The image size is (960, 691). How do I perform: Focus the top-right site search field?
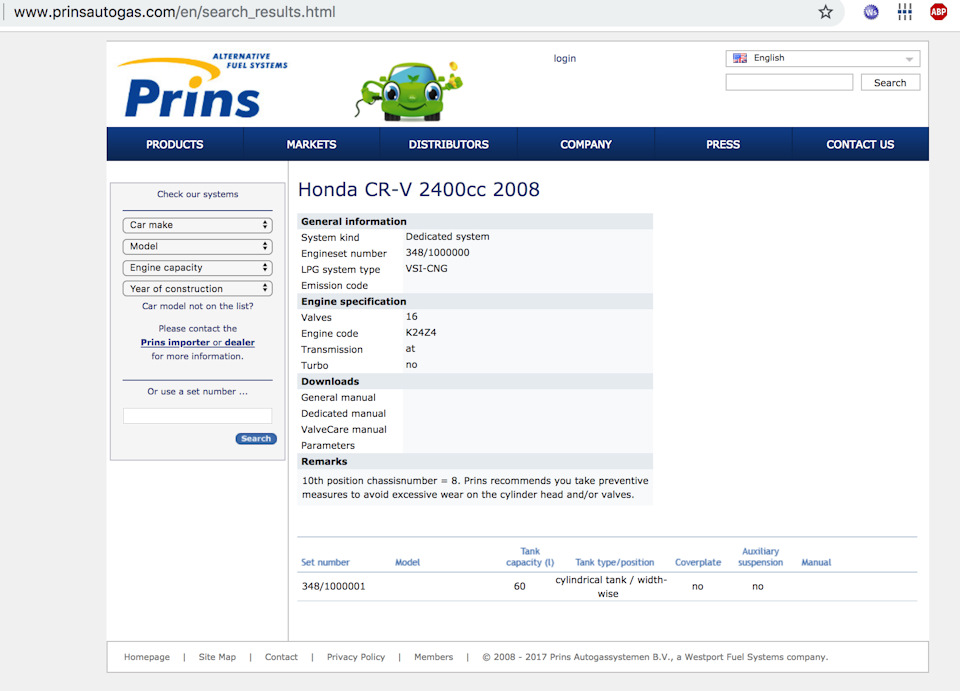pyautogui.click(x=789, y=83)
